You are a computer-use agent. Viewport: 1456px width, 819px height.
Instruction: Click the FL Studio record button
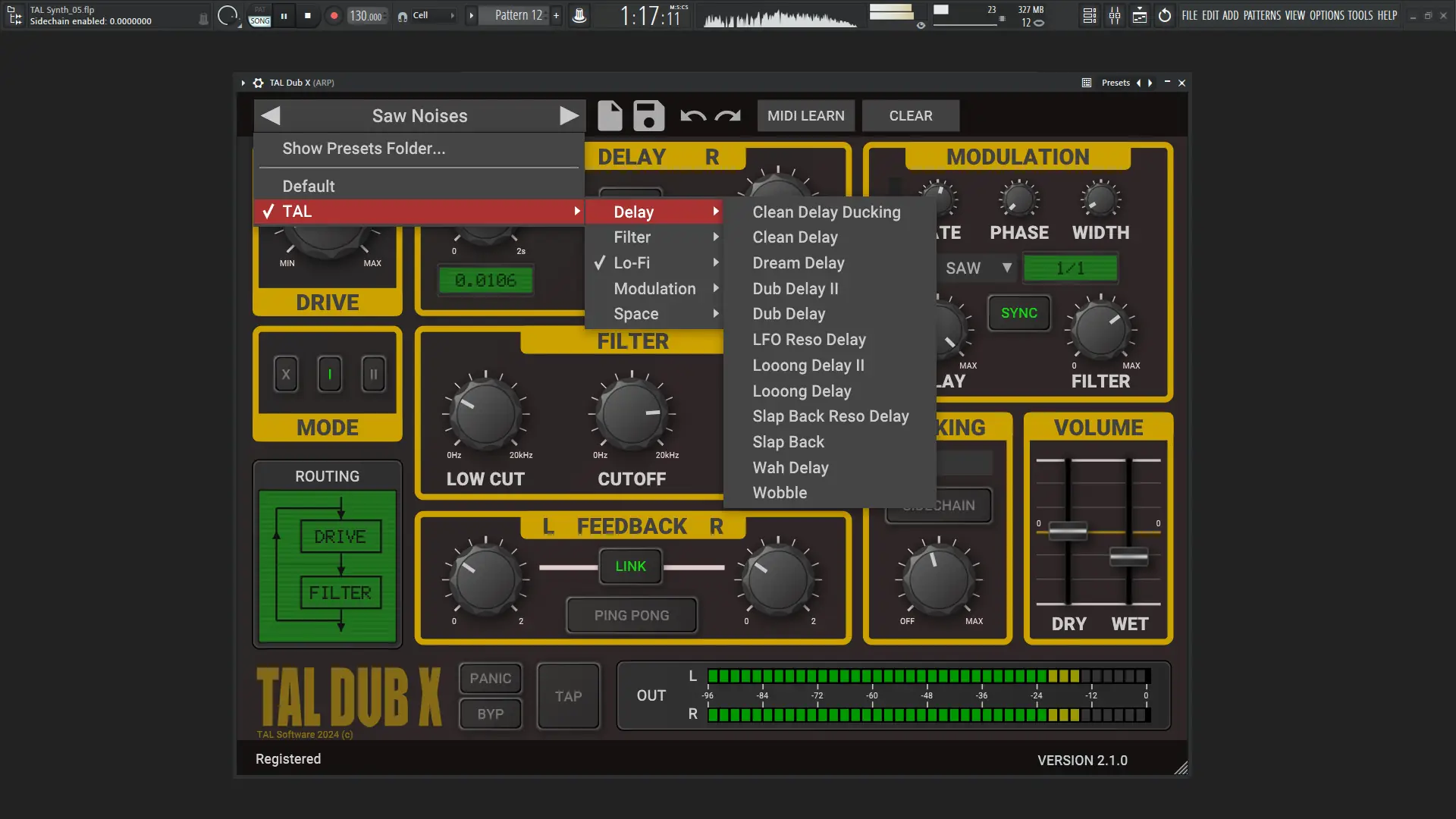click(334, 15)
